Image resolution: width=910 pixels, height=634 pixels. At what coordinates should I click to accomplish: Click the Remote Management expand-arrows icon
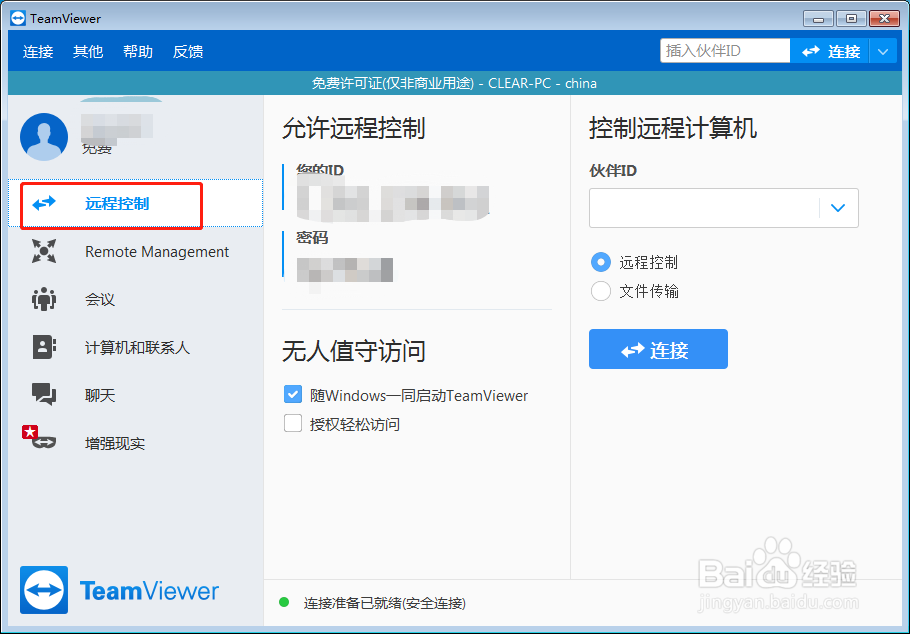pos(44,251)
